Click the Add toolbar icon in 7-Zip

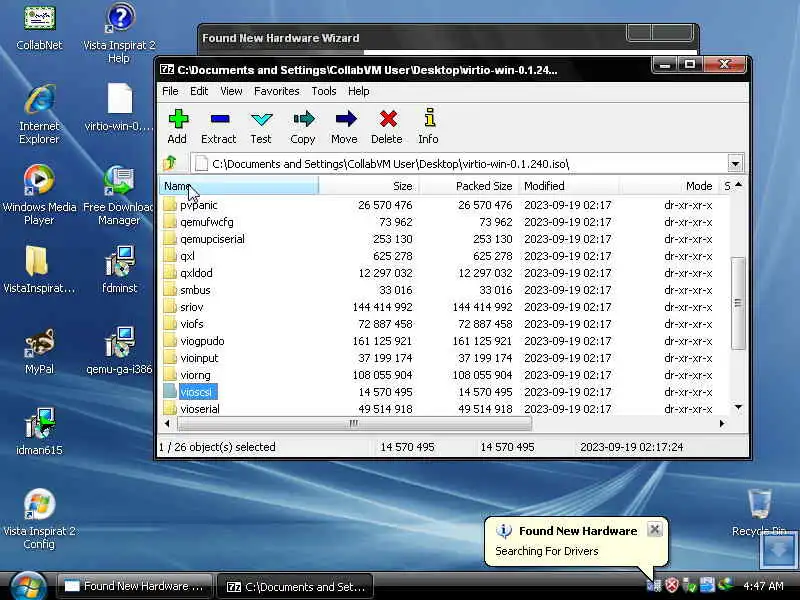[x=178, y=119]
